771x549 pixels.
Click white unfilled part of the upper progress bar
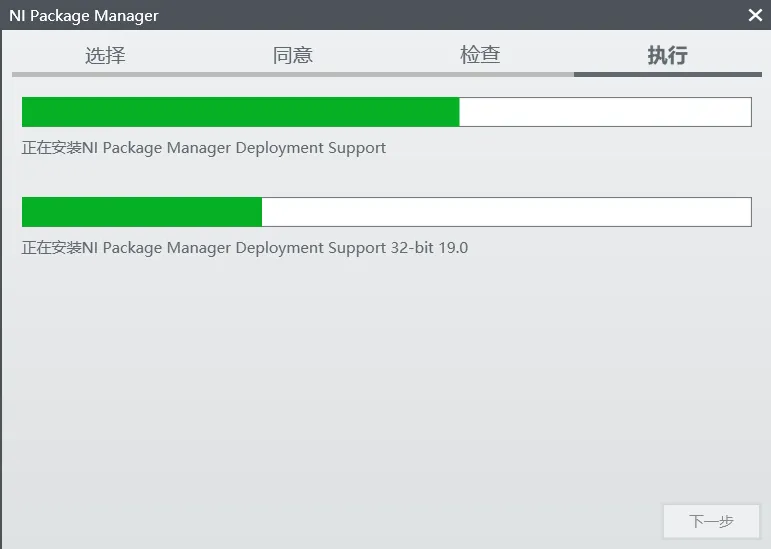(x=605, y=112)
